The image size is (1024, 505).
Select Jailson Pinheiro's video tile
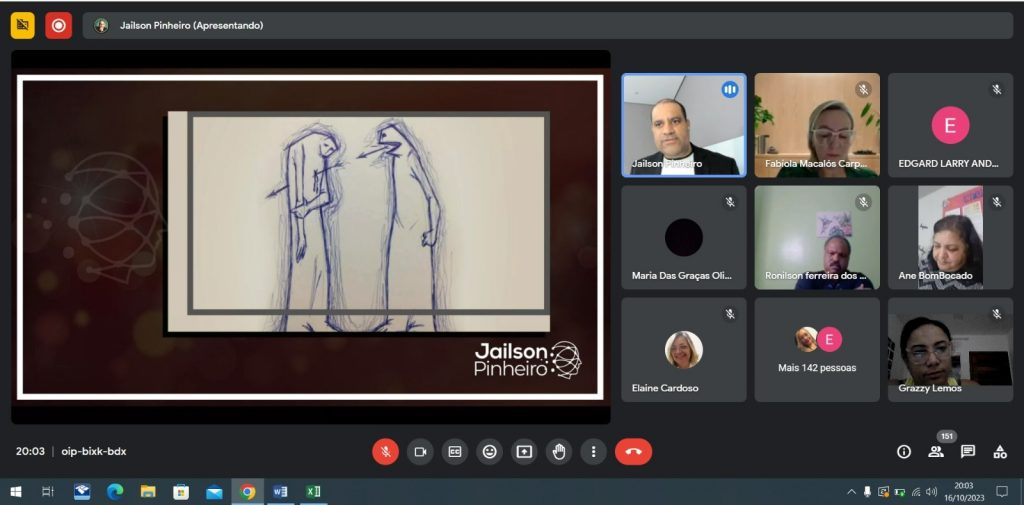pyautogui.click(x=683, y=125)
